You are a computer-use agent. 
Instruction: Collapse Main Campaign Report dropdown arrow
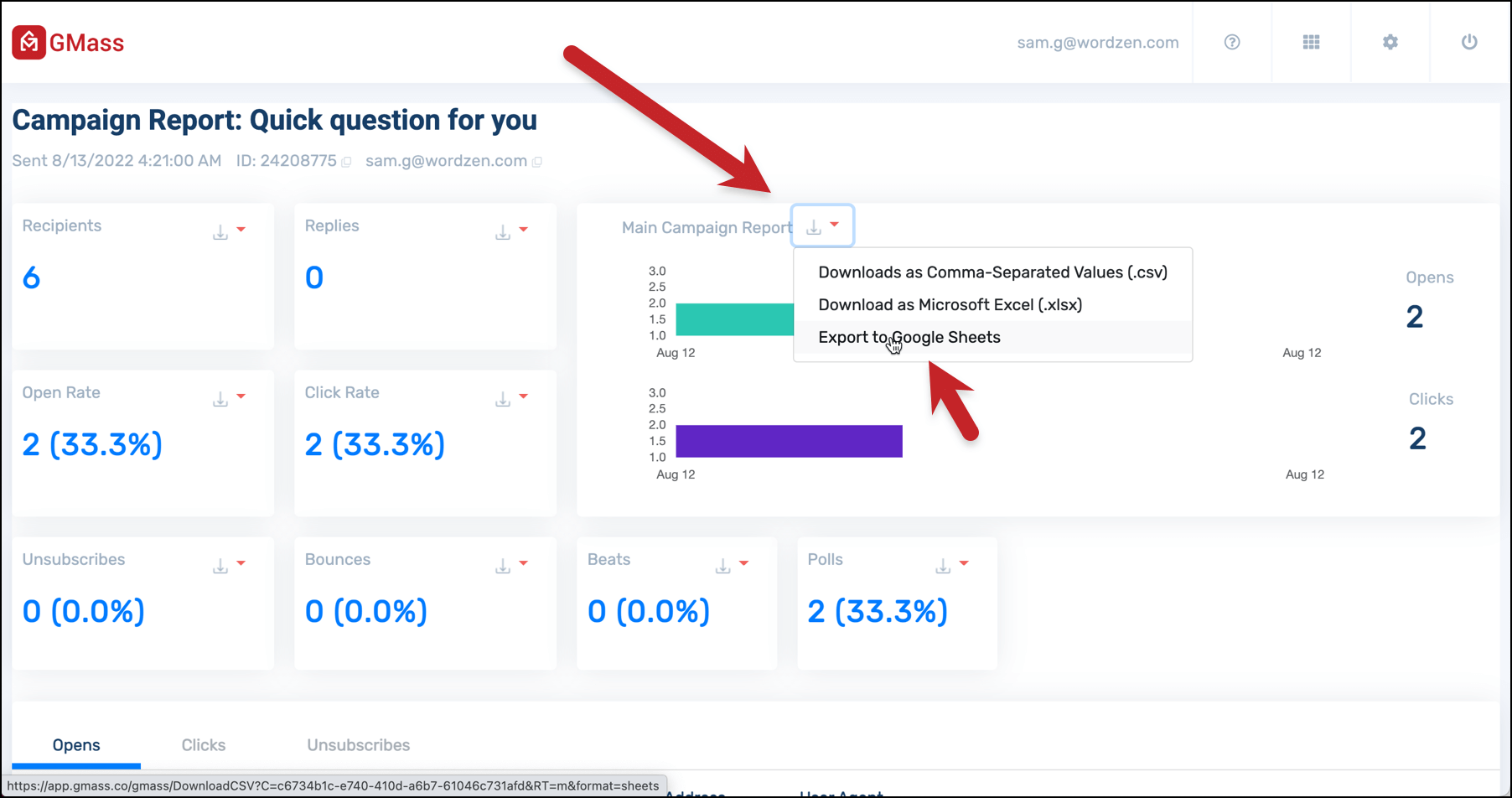[834, 224]
